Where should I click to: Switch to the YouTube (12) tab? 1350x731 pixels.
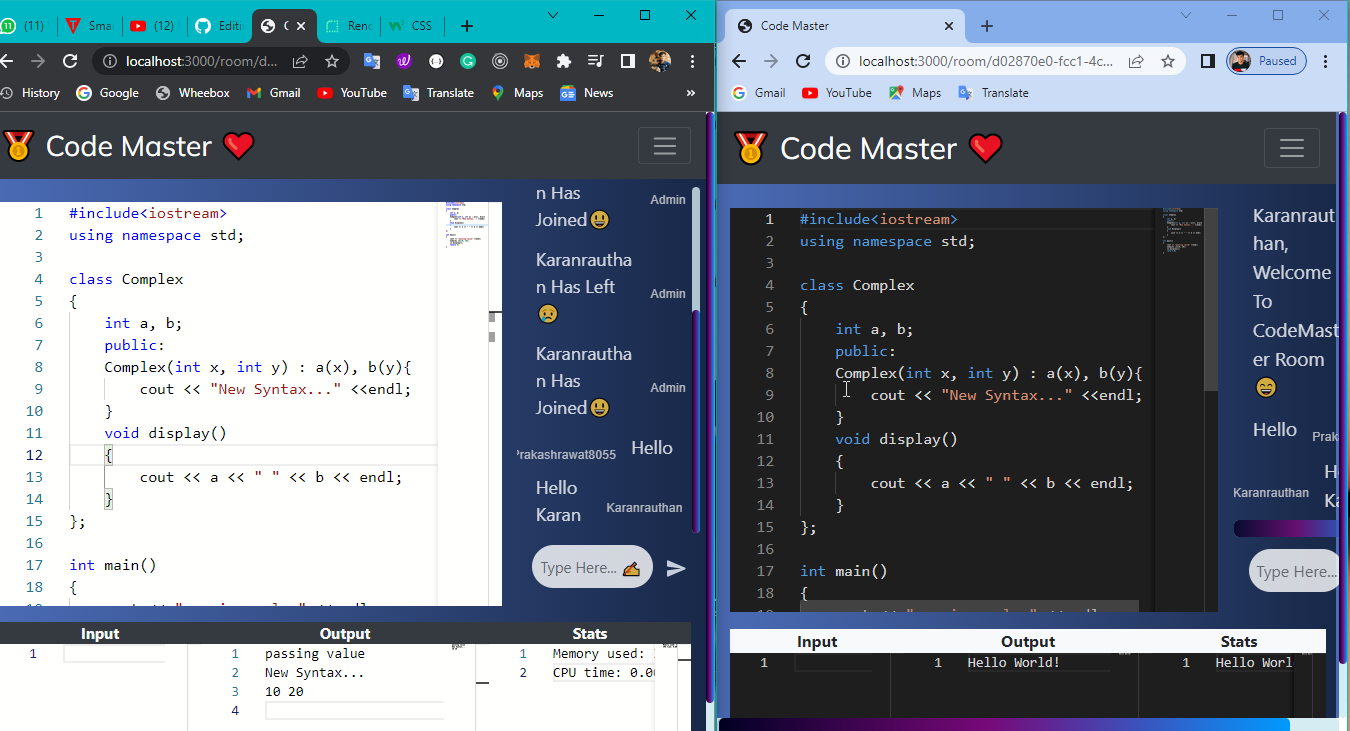pos(153,26)
